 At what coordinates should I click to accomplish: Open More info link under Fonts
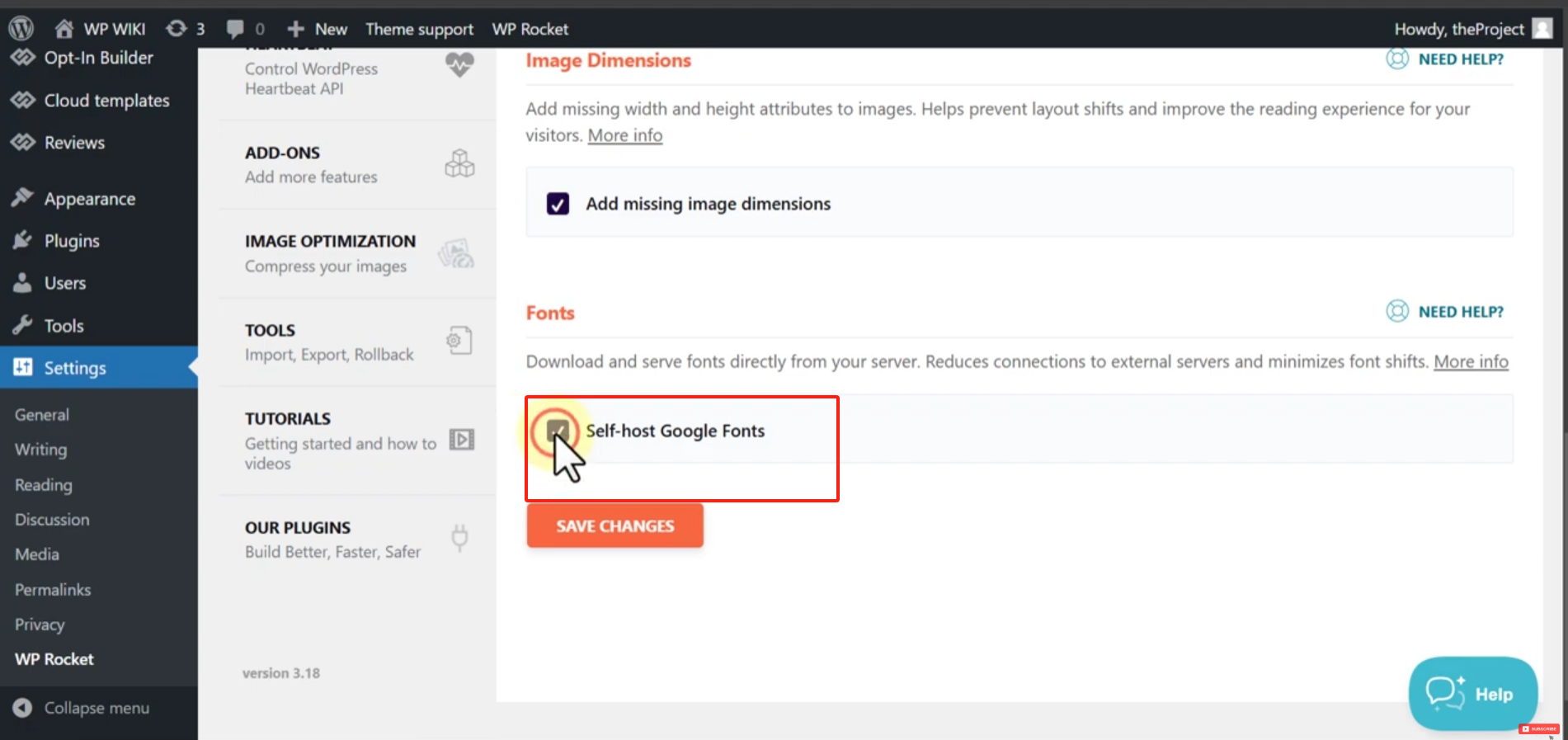tap(1471, 361)
